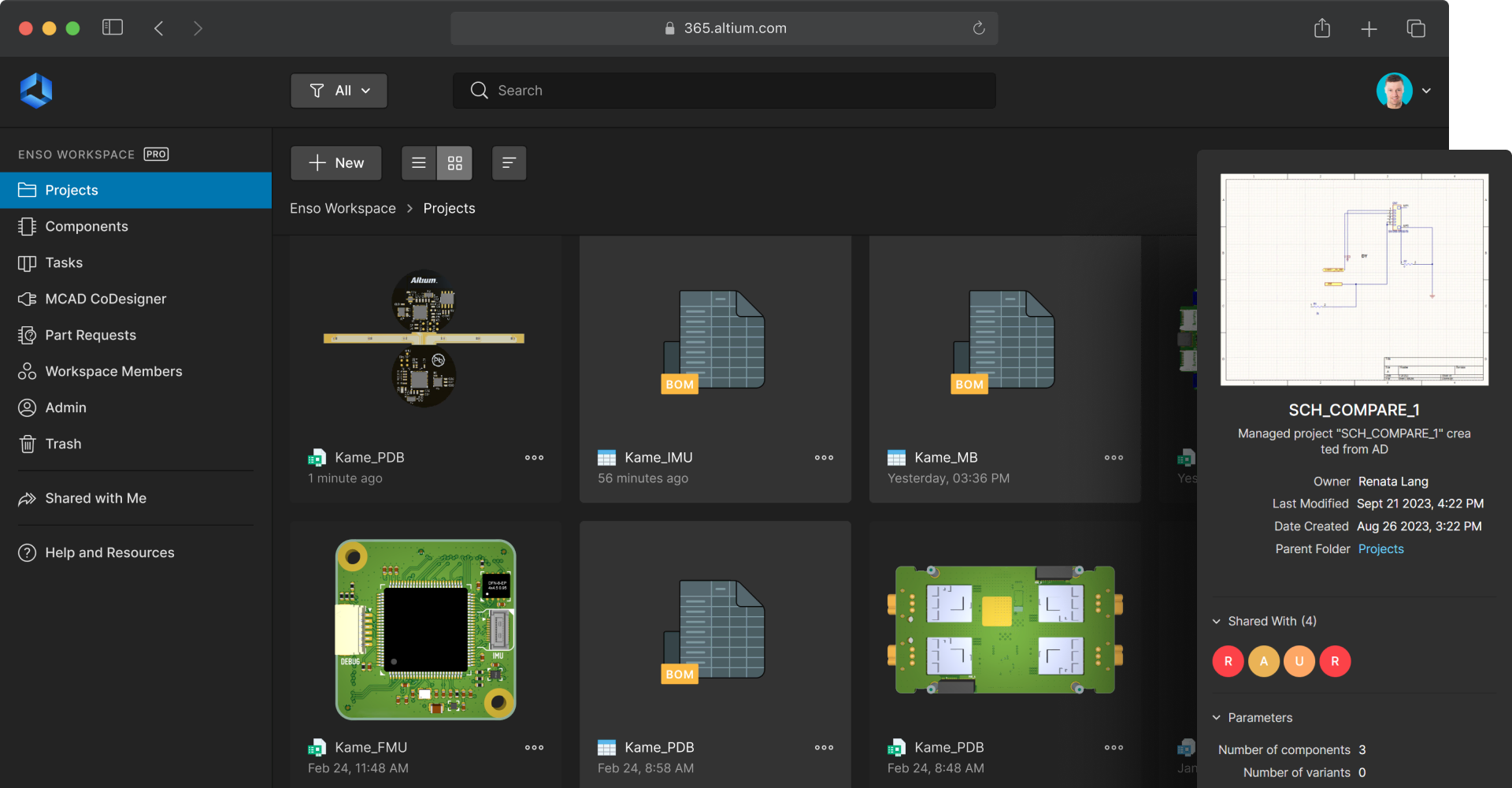Switch to list view
This screenshot has width=1512, height=788.
click(419, 163)
